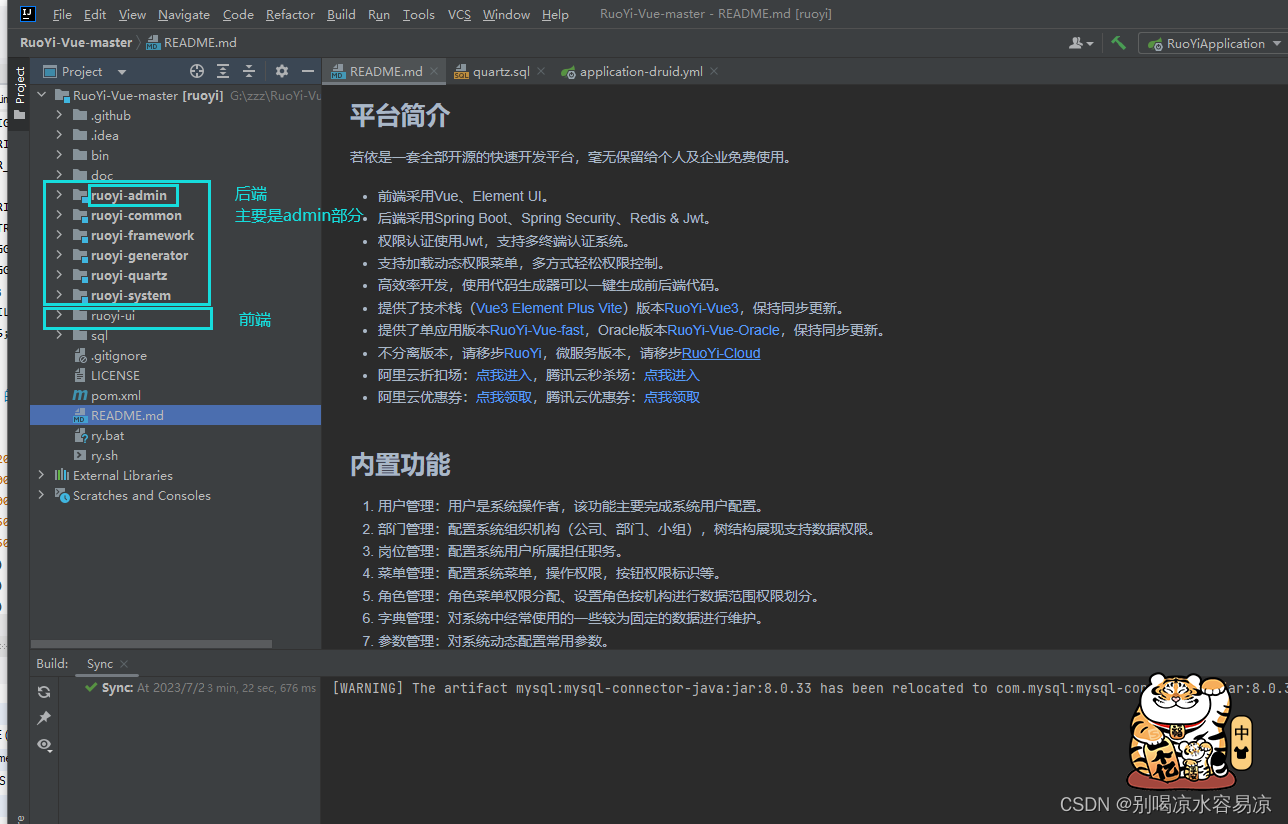The height and width of the screenshot is (824, 1288).
Task: Open RuoYi-Vue-Oracle link
Action: click(x=723, y=330)
